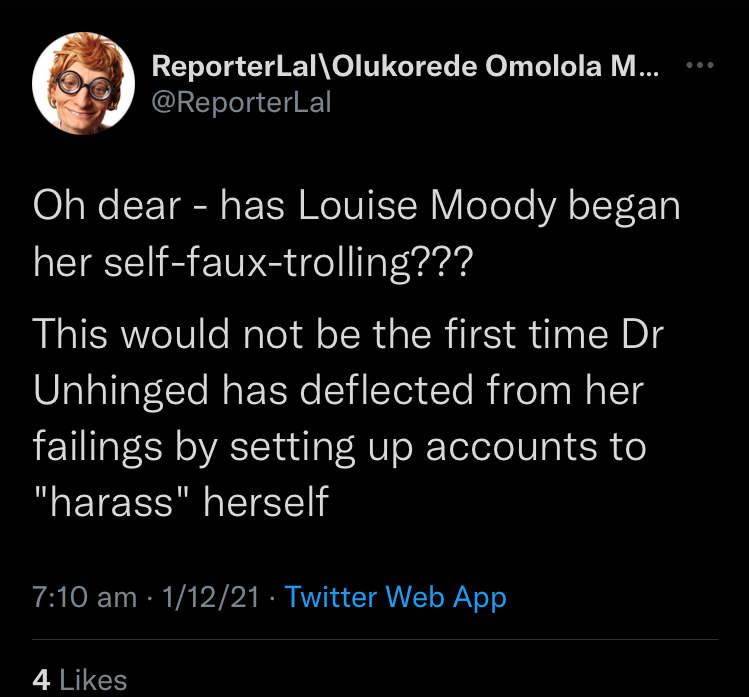
Task: Click the word "deflected" in the tweet
Action: pyautogui.click(x=413, y=391)
